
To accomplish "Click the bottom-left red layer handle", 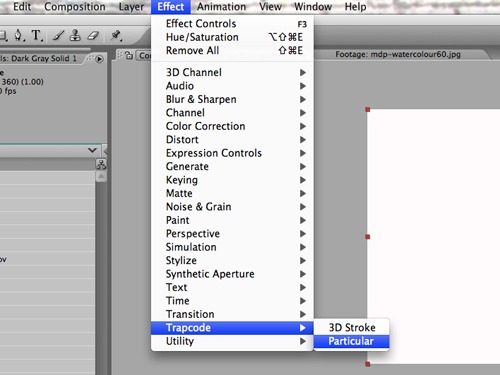I will coord(368,364).
